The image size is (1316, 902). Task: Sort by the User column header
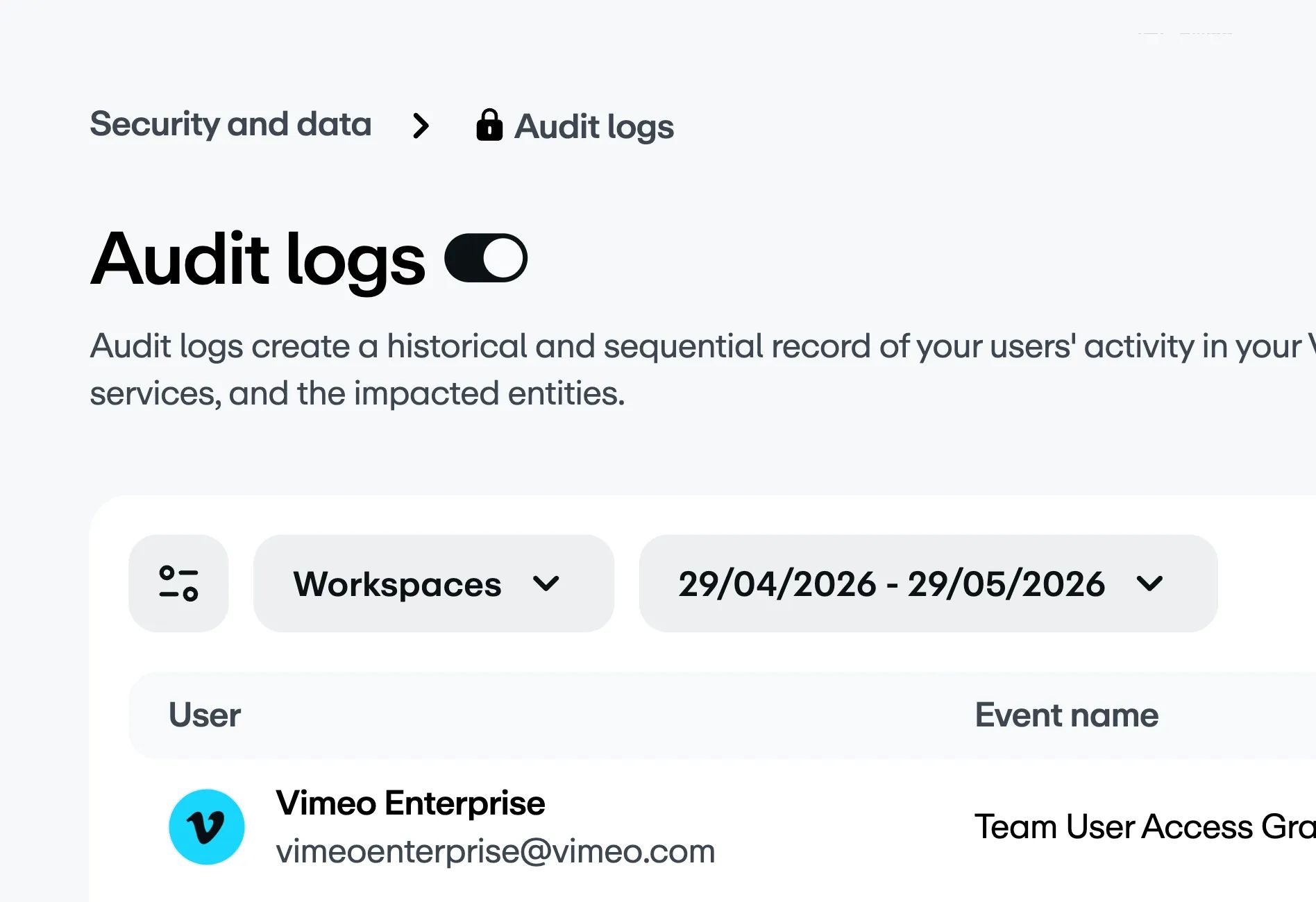point(205,715)
